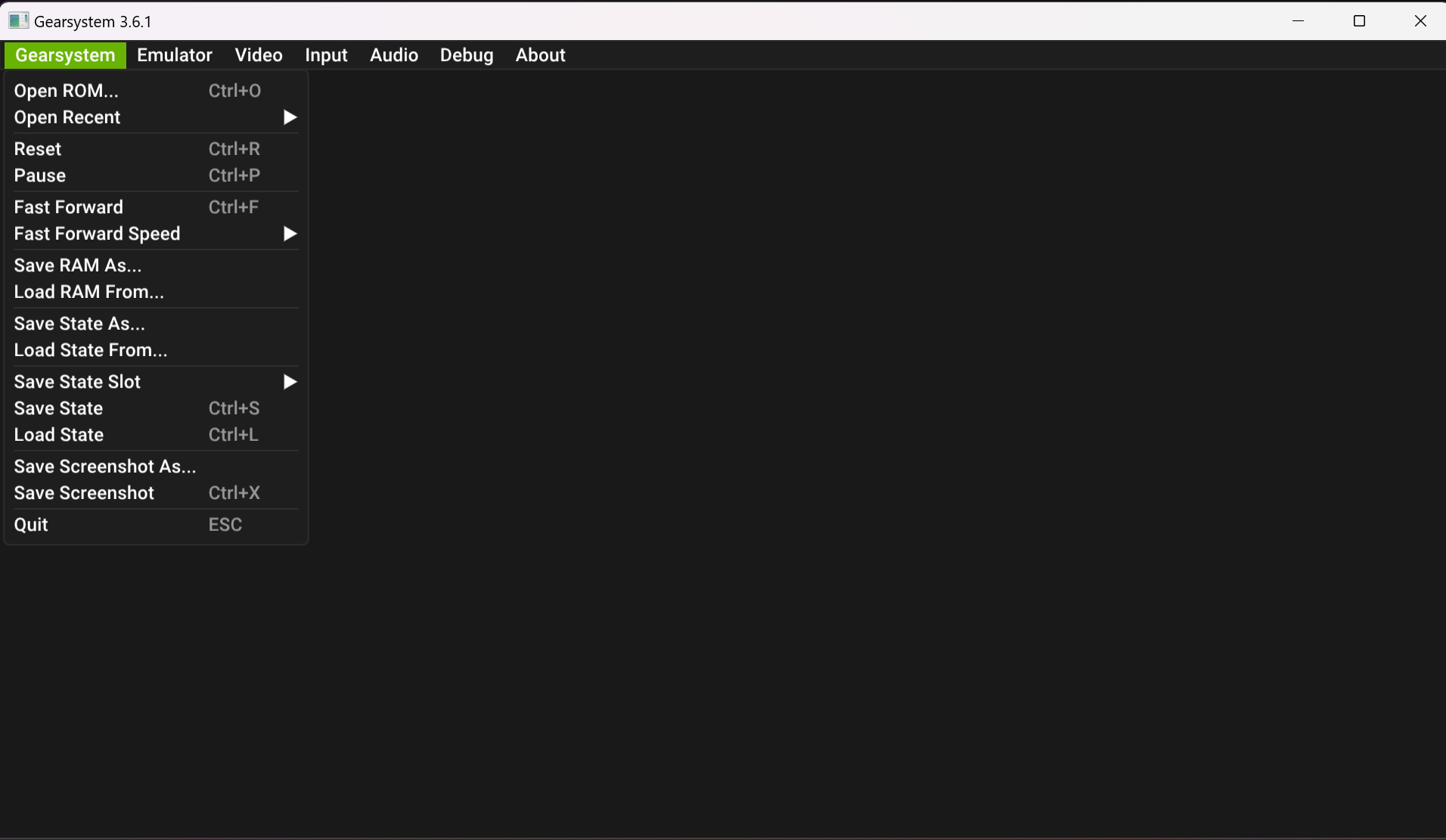Open the Debug menu
Image resolution: width=1446 pixels, height=840 pixels.
(x=467, y=55)
